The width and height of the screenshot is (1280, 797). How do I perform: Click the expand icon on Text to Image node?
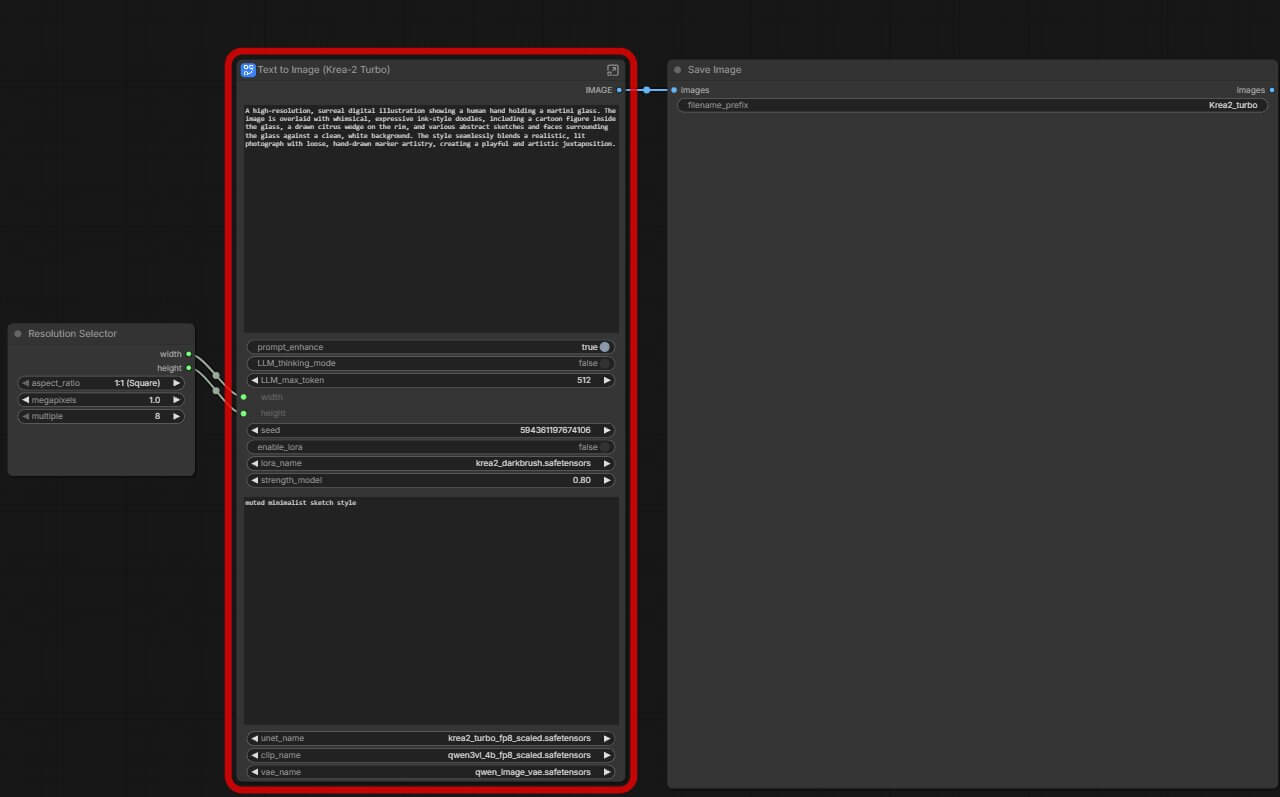pyautogui.click(x=613, y=70)
